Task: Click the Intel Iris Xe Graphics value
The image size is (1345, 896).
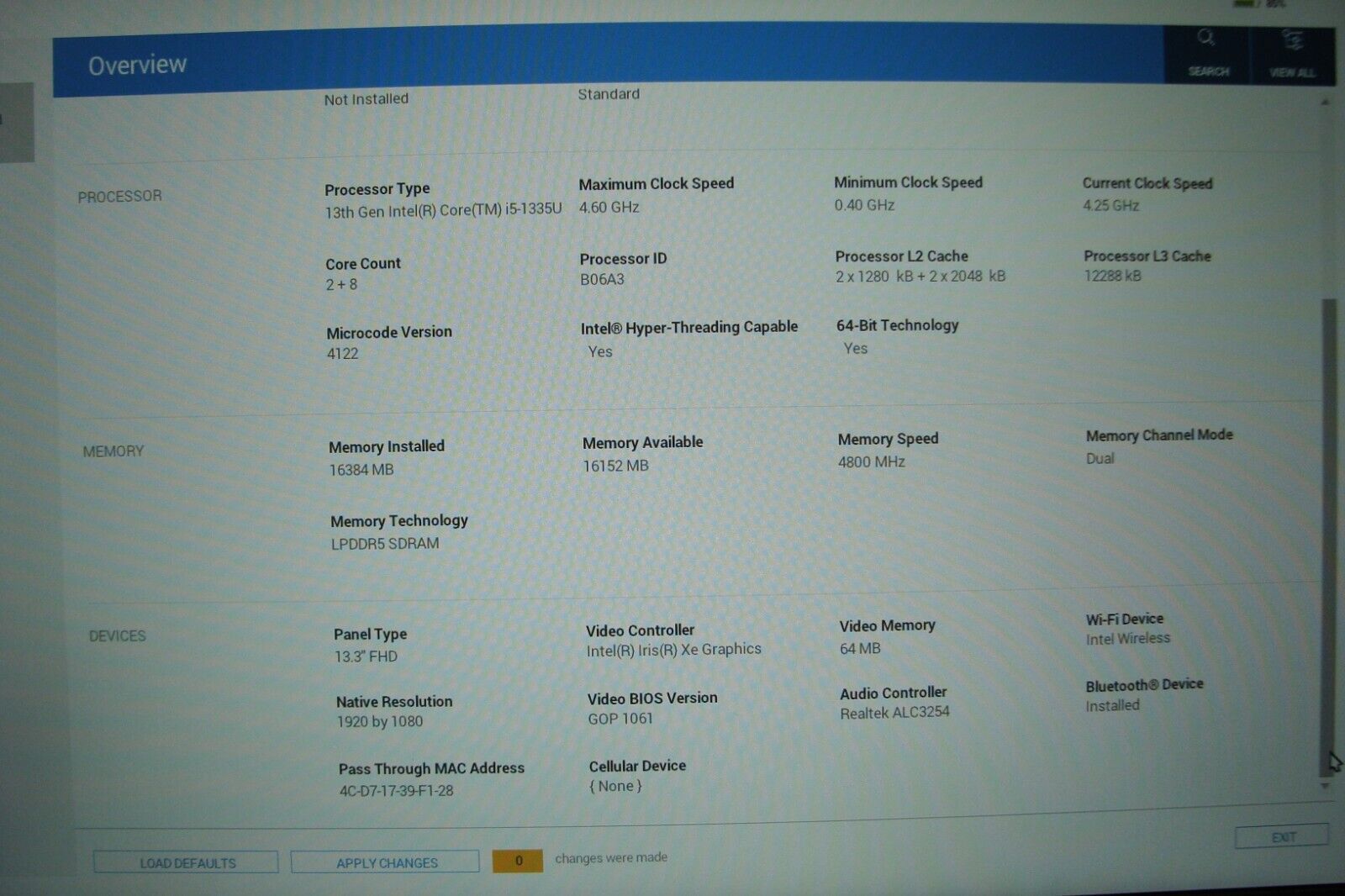Action: [673, 650]
